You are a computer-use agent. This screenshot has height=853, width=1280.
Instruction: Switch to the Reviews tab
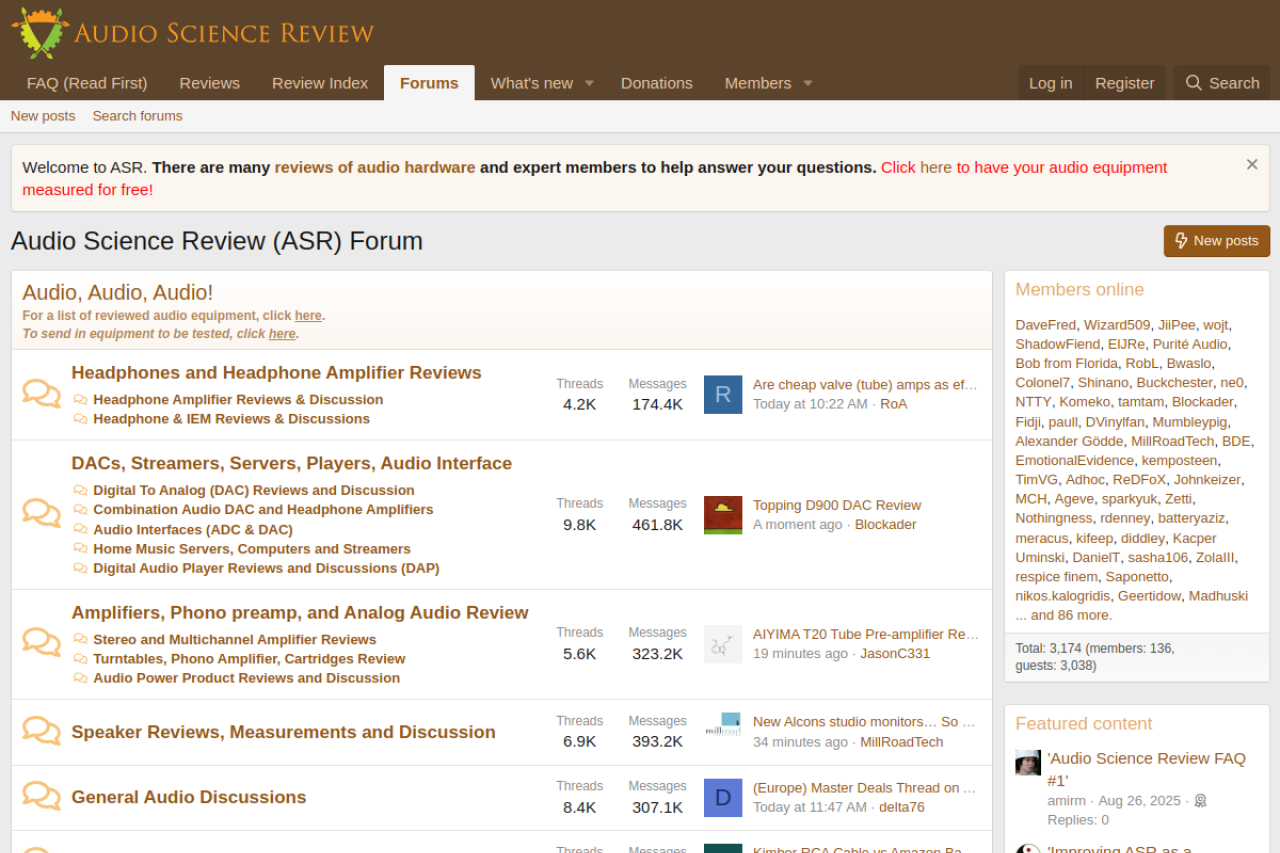209,83
